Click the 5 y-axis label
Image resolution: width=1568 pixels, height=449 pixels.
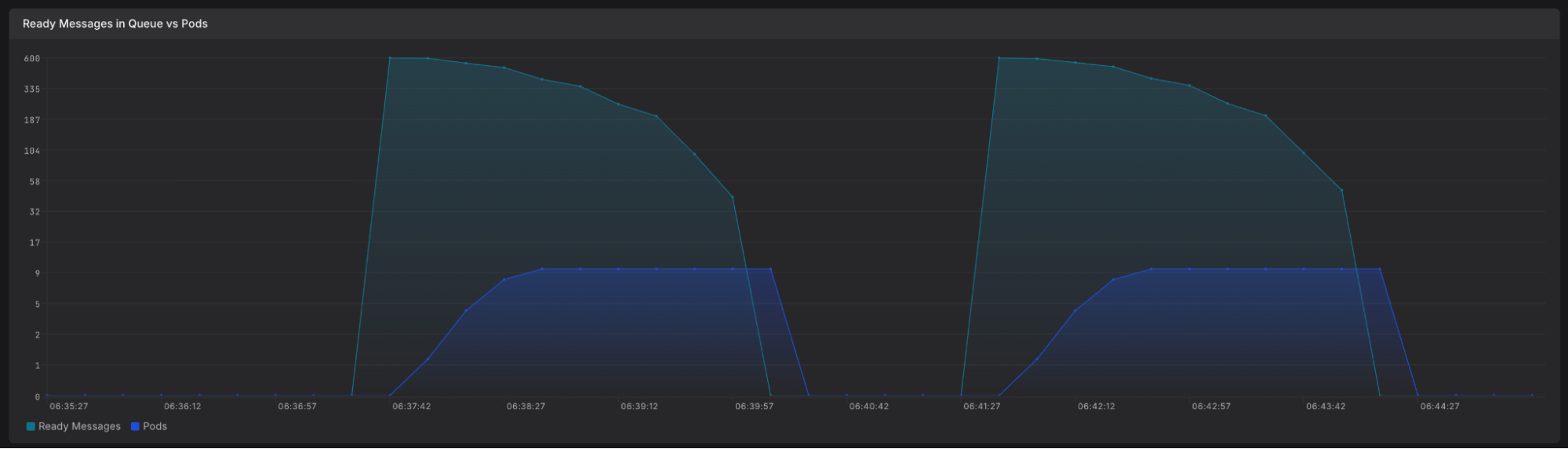pyautogui.click(x=38, y=305)
